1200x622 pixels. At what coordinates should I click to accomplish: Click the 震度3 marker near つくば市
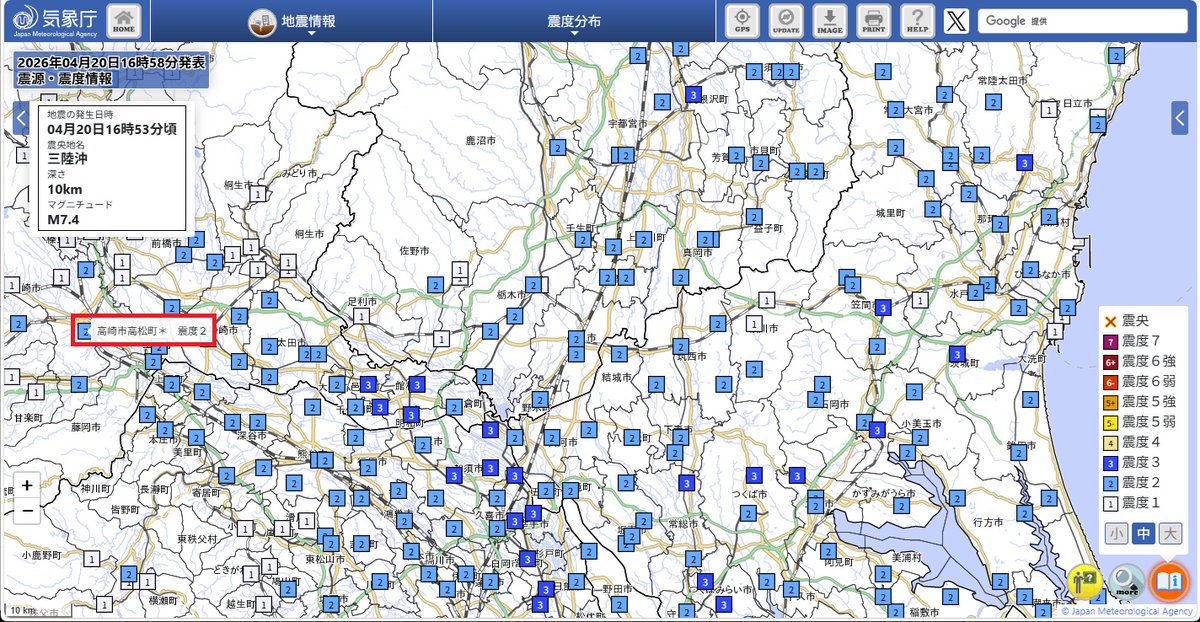coord(755,477)
